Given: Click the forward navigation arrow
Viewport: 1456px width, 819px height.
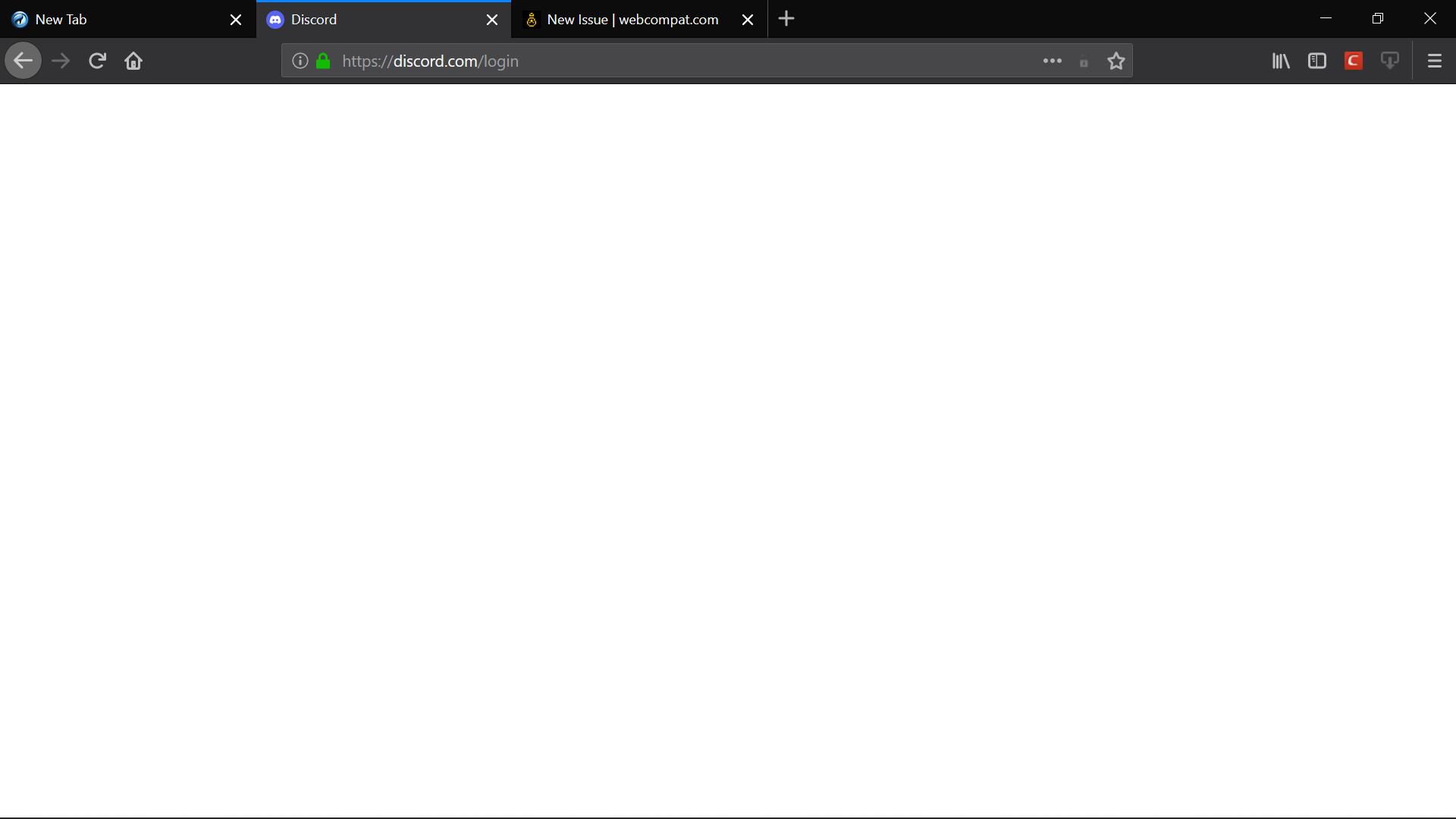Looking at the screenshot, I should [59, 61].
